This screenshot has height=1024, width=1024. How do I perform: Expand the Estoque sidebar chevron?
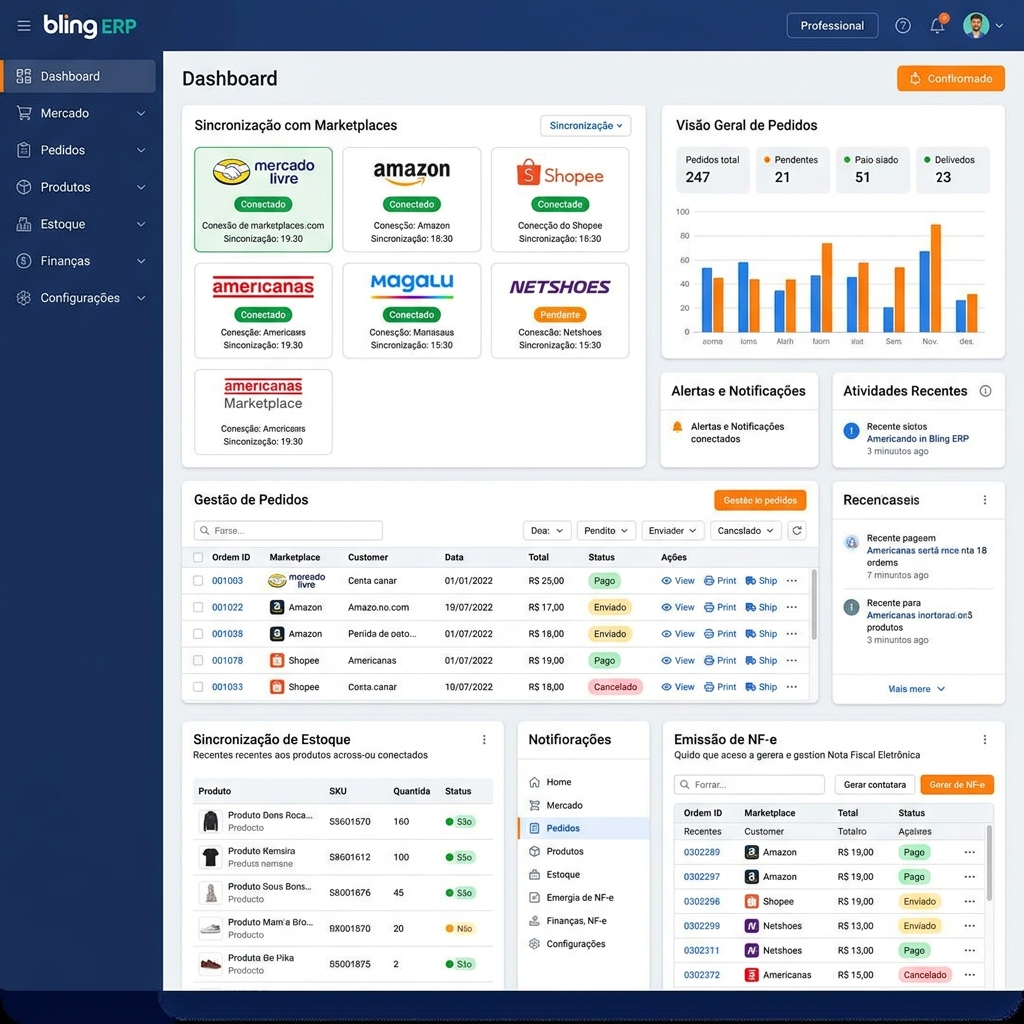141,224
